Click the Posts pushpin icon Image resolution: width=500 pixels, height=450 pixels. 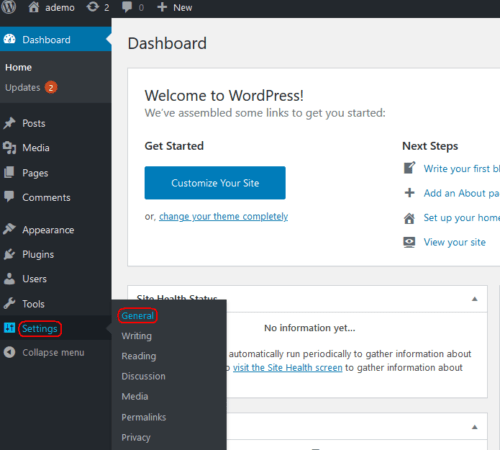click(x=9, y=123)
